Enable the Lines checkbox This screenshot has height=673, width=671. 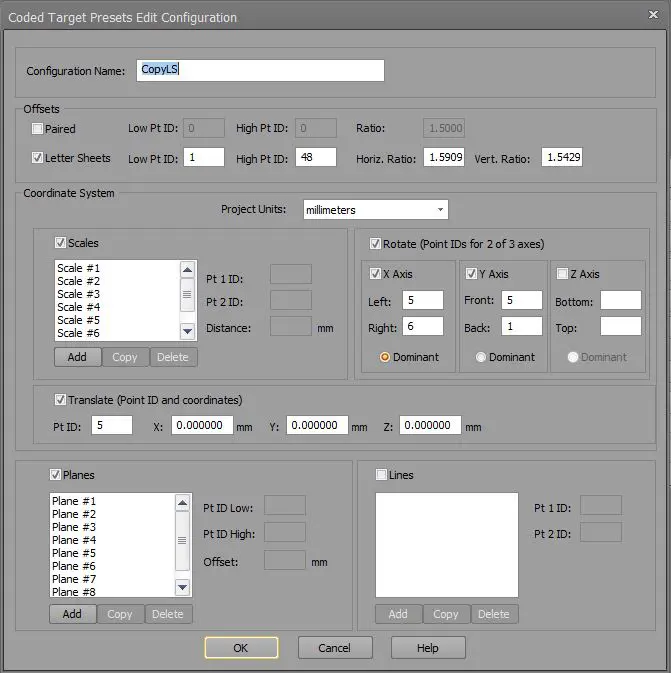click(381, 474)
